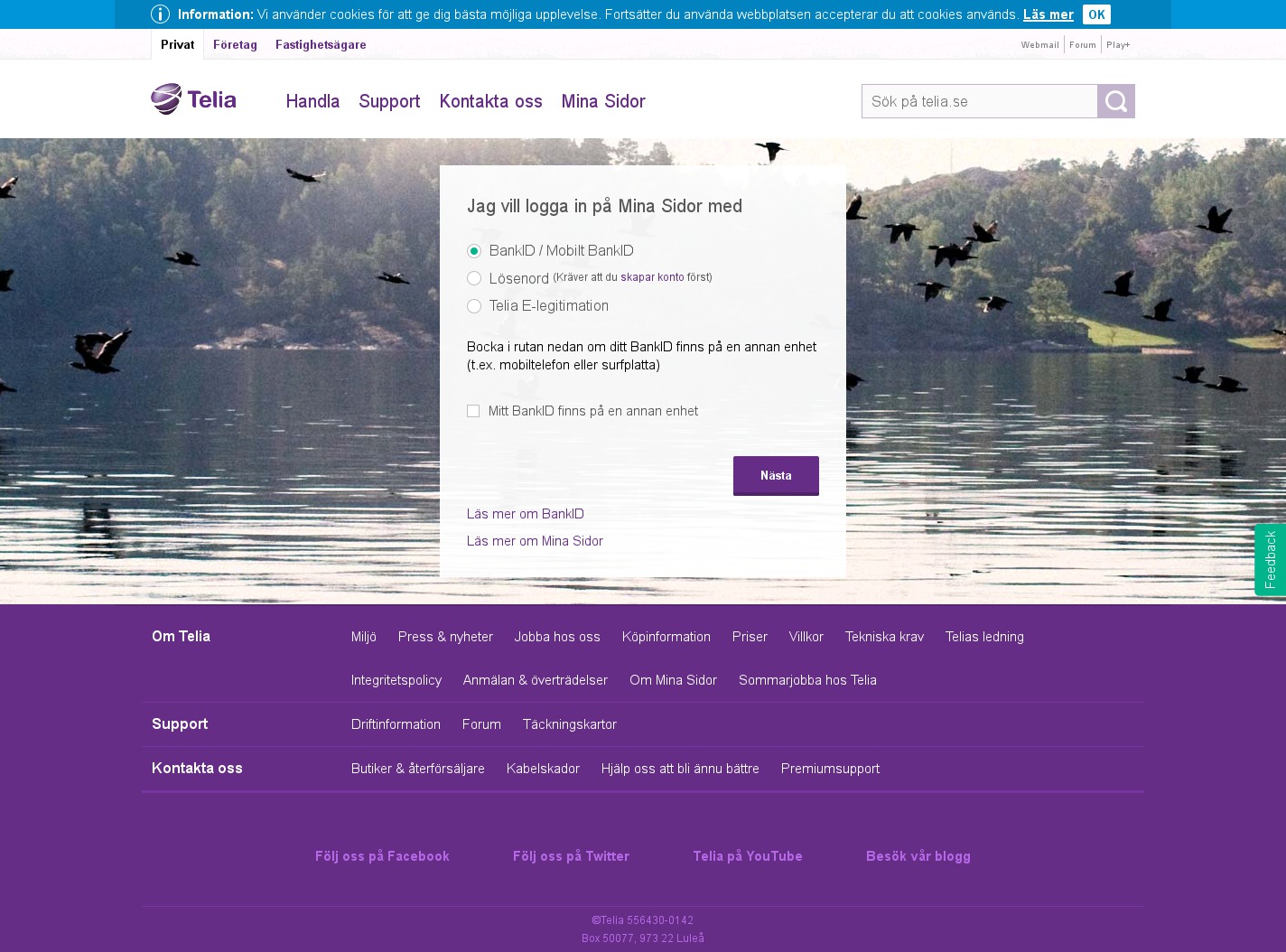This screenshot has height=952, width=1286.
Task: Click the cookie information icon
Action: (160, 14)
